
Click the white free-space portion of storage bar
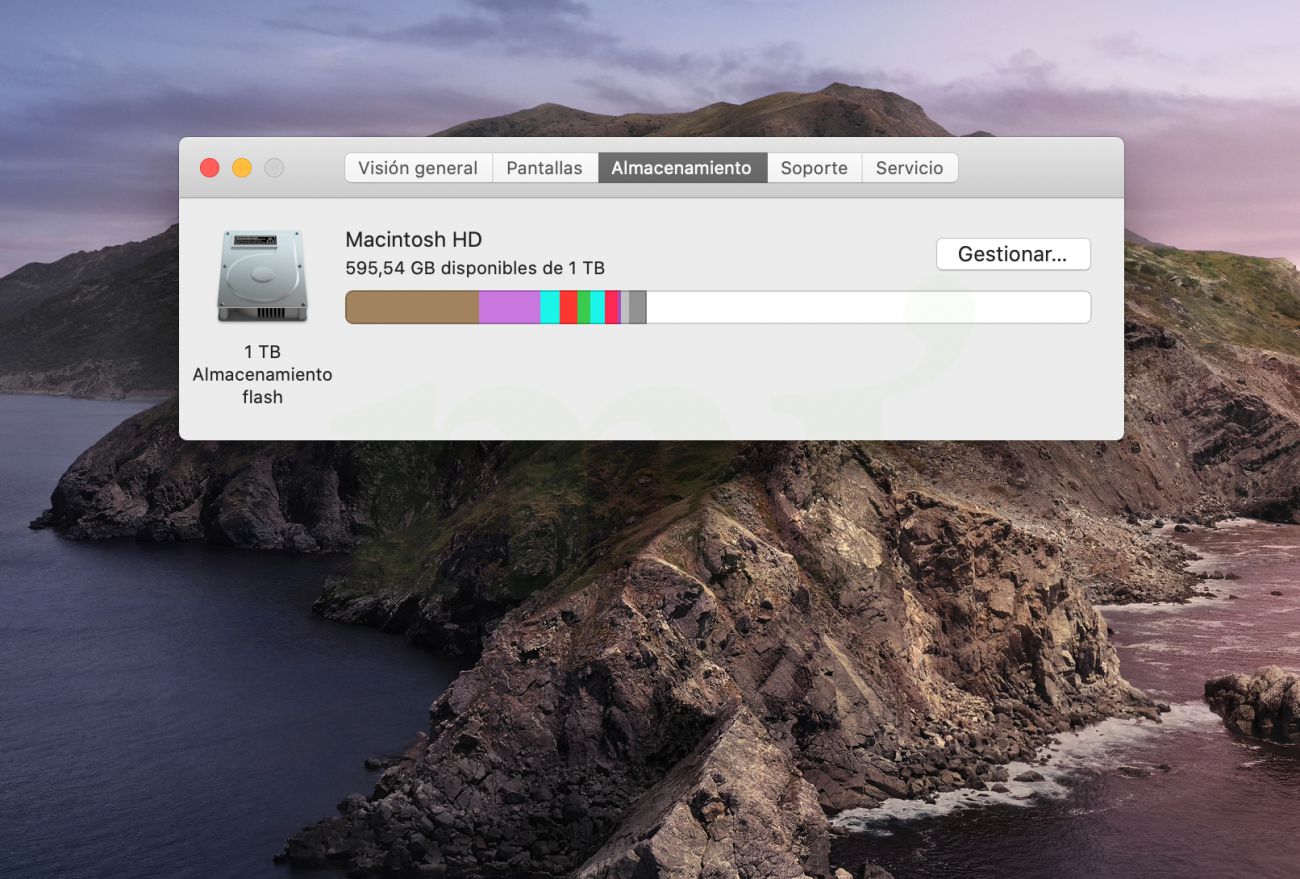[868, 307]
